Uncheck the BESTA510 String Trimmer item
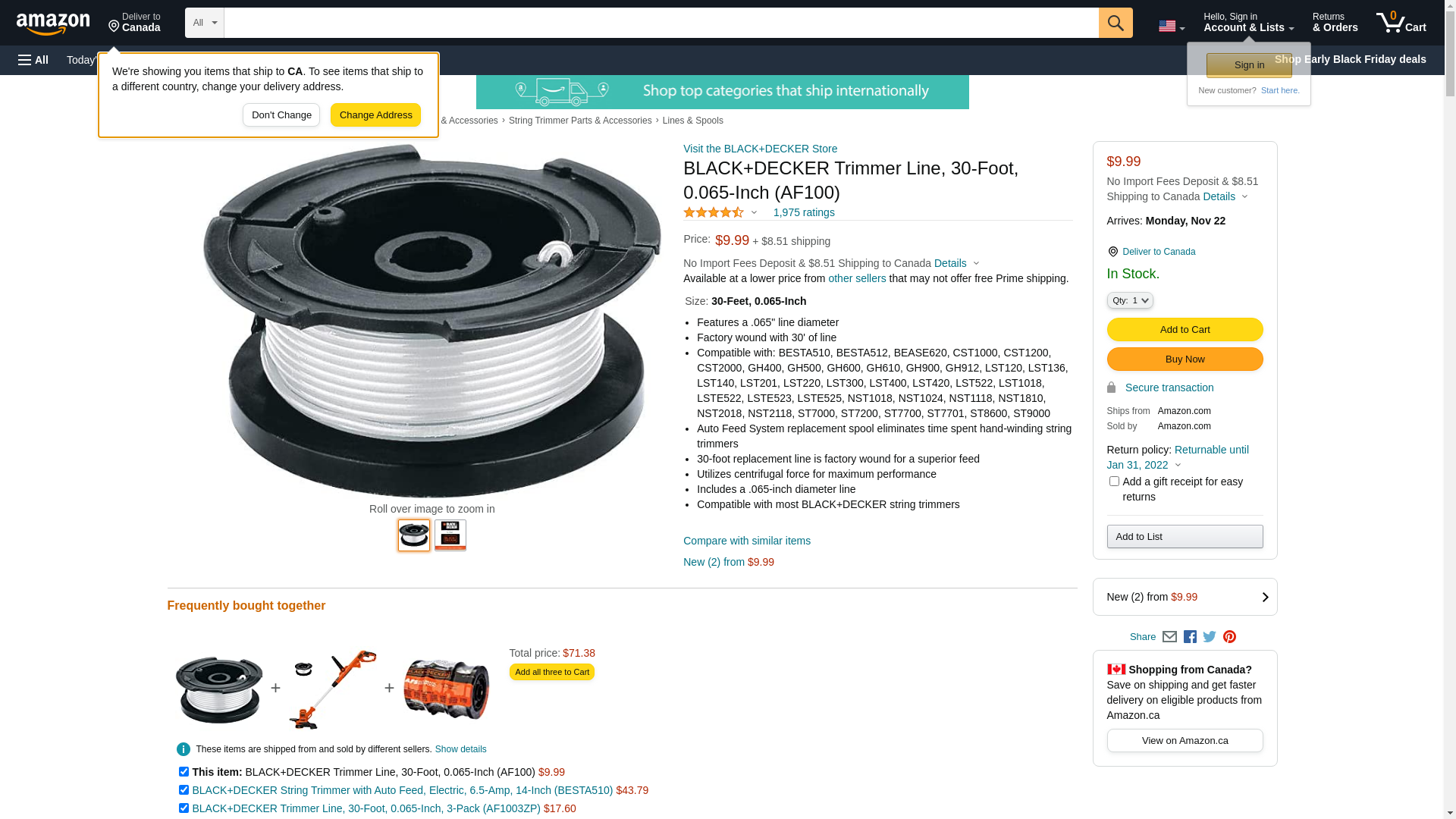1456x819 pixels. click(184, 790)
